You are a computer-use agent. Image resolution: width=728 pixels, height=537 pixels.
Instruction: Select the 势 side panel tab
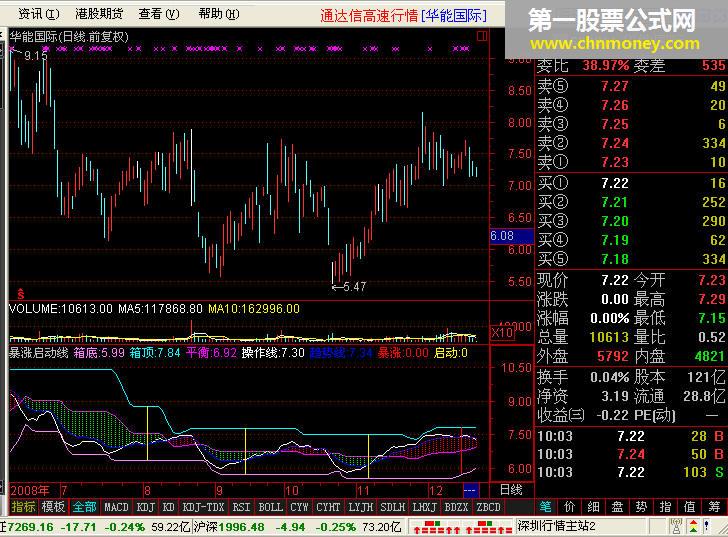point(641,507)
